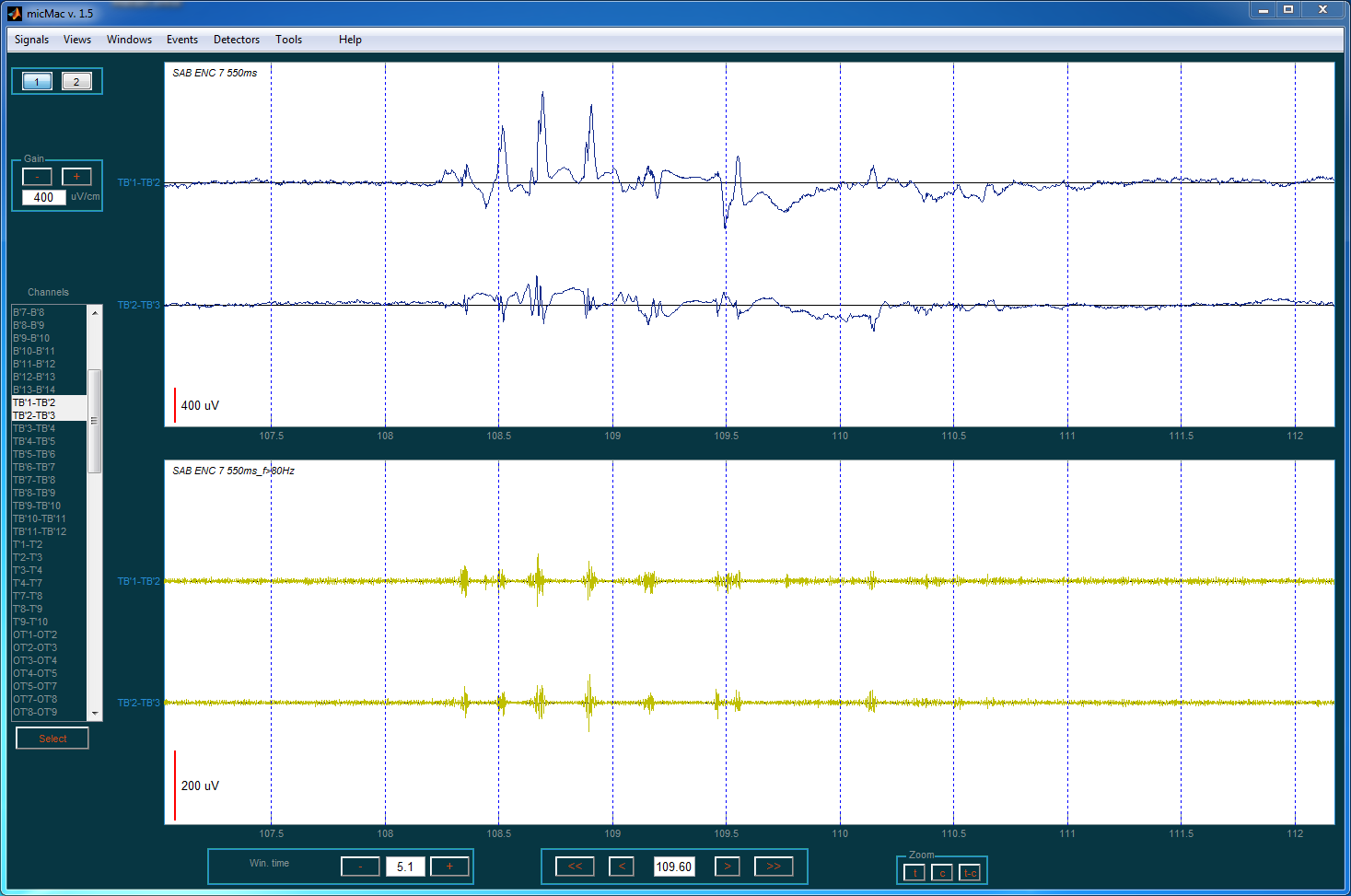The image size is (1351, 896).
Task: Select channel B'11-B'12 in list
Action: click(49, 364)
